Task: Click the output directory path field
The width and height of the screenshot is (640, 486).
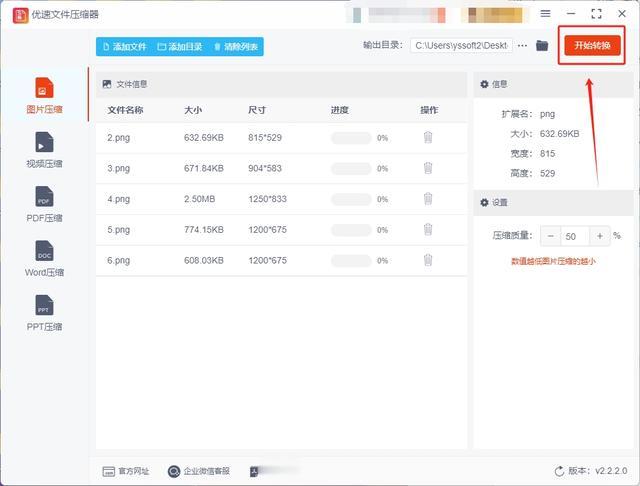Action: [x=462, y=46]
